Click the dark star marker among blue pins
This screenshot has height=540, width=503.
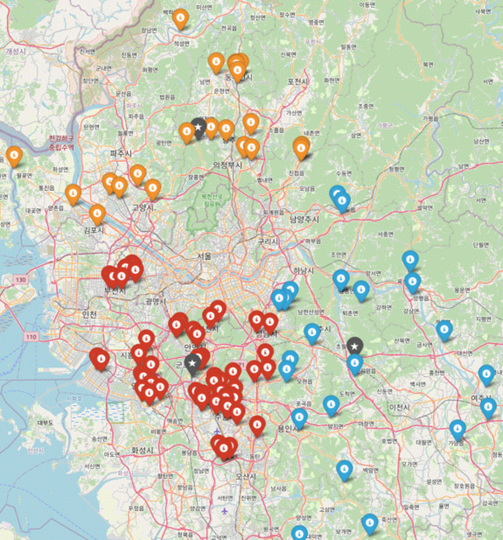coord(355,347)
